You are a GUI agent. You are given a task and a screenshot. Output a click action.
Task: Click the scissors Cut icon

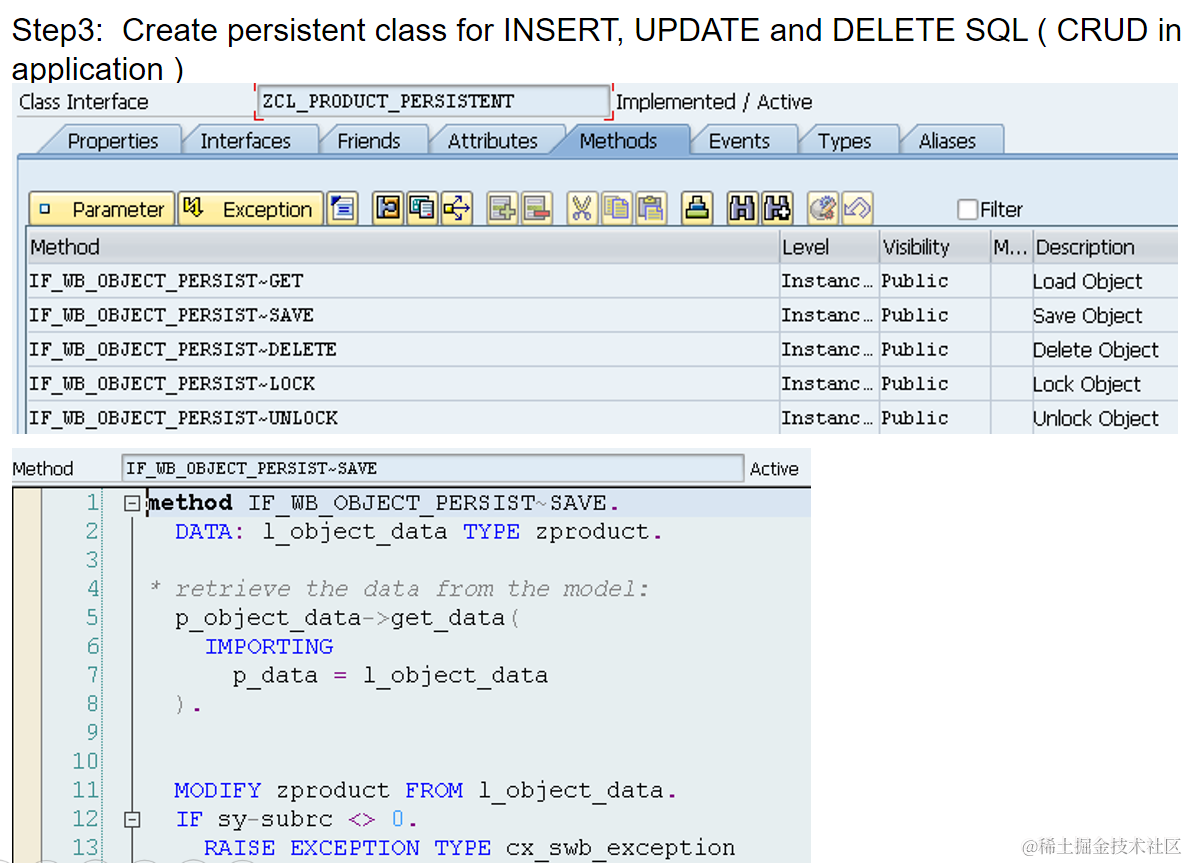click(581, 208)
